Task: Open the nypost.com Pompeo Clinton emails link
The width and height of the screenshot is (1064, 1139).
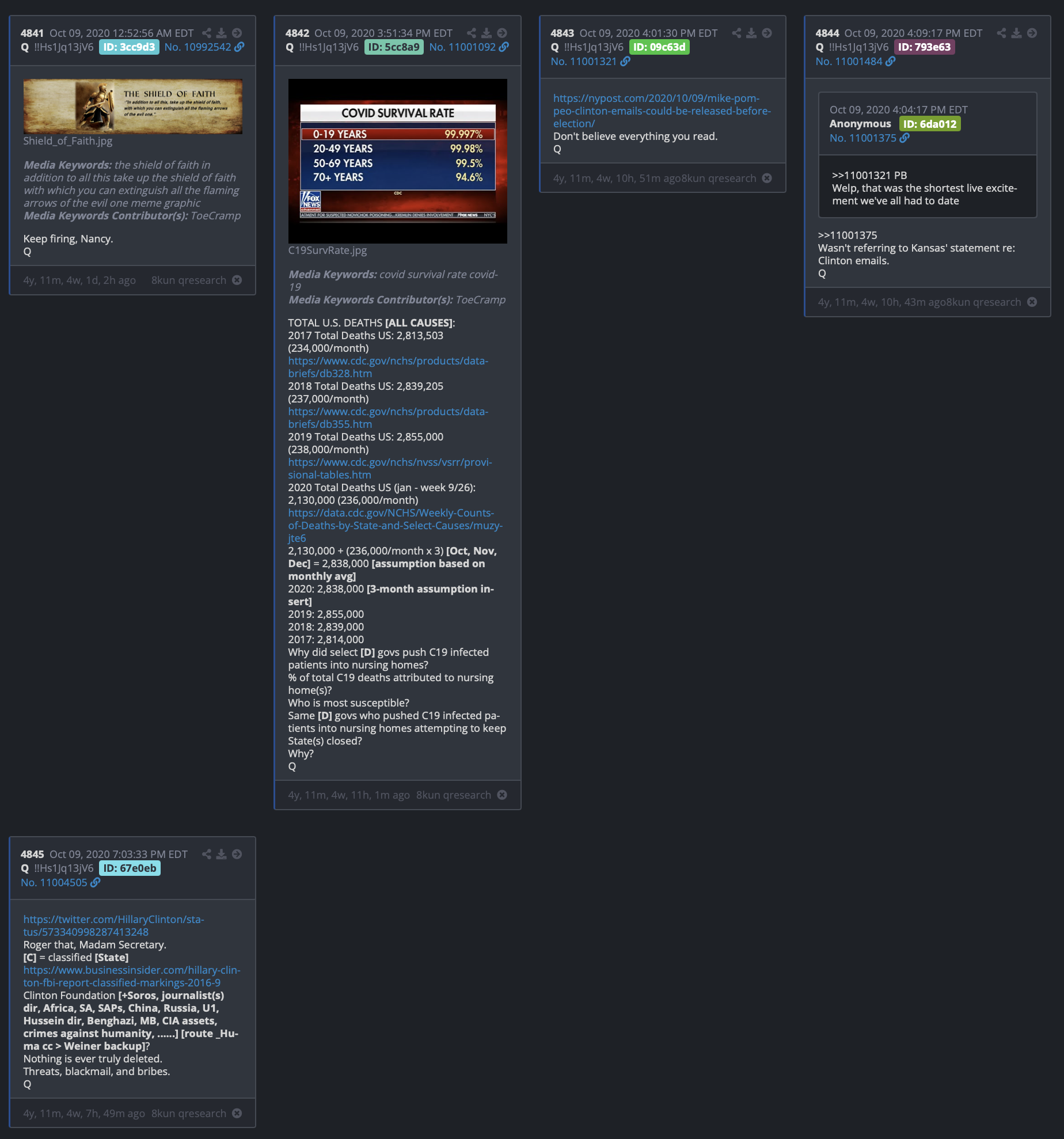Action: pyautogui.click(x=662, y=111)
